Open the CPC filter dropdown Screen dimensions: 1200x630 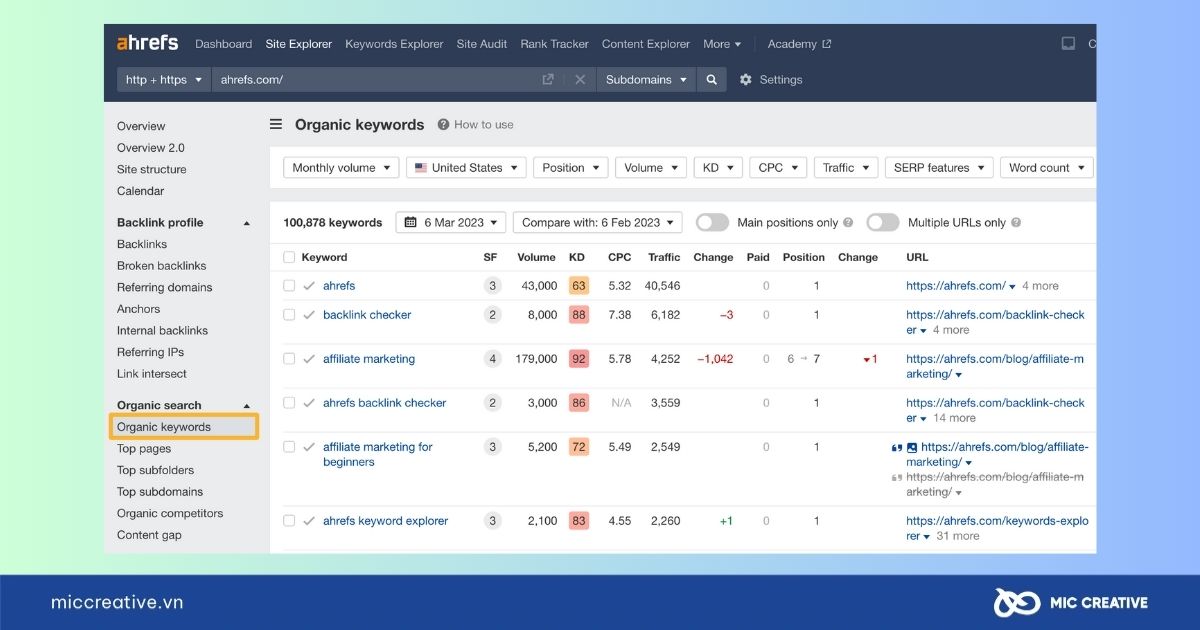pyautogui.click(x=777, y=168)
